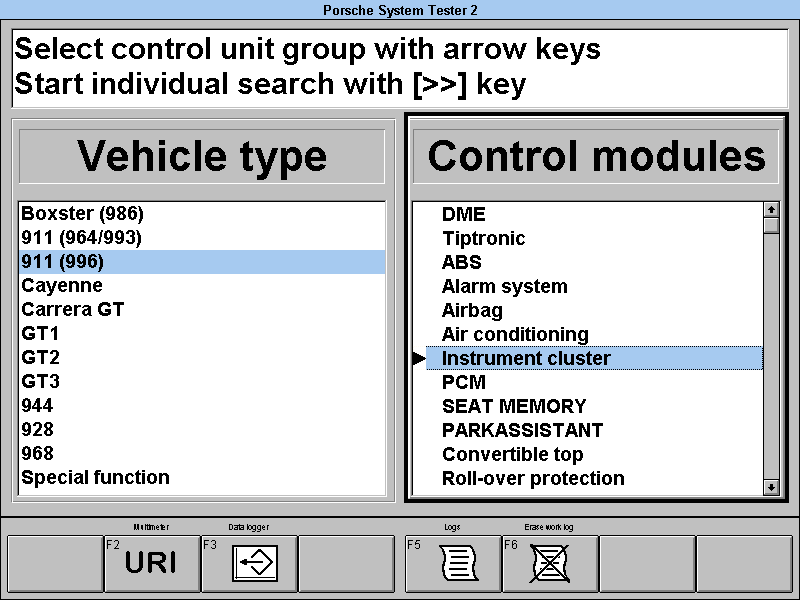Pick GT3 in Vehicle type list

(x=202, y=381)
